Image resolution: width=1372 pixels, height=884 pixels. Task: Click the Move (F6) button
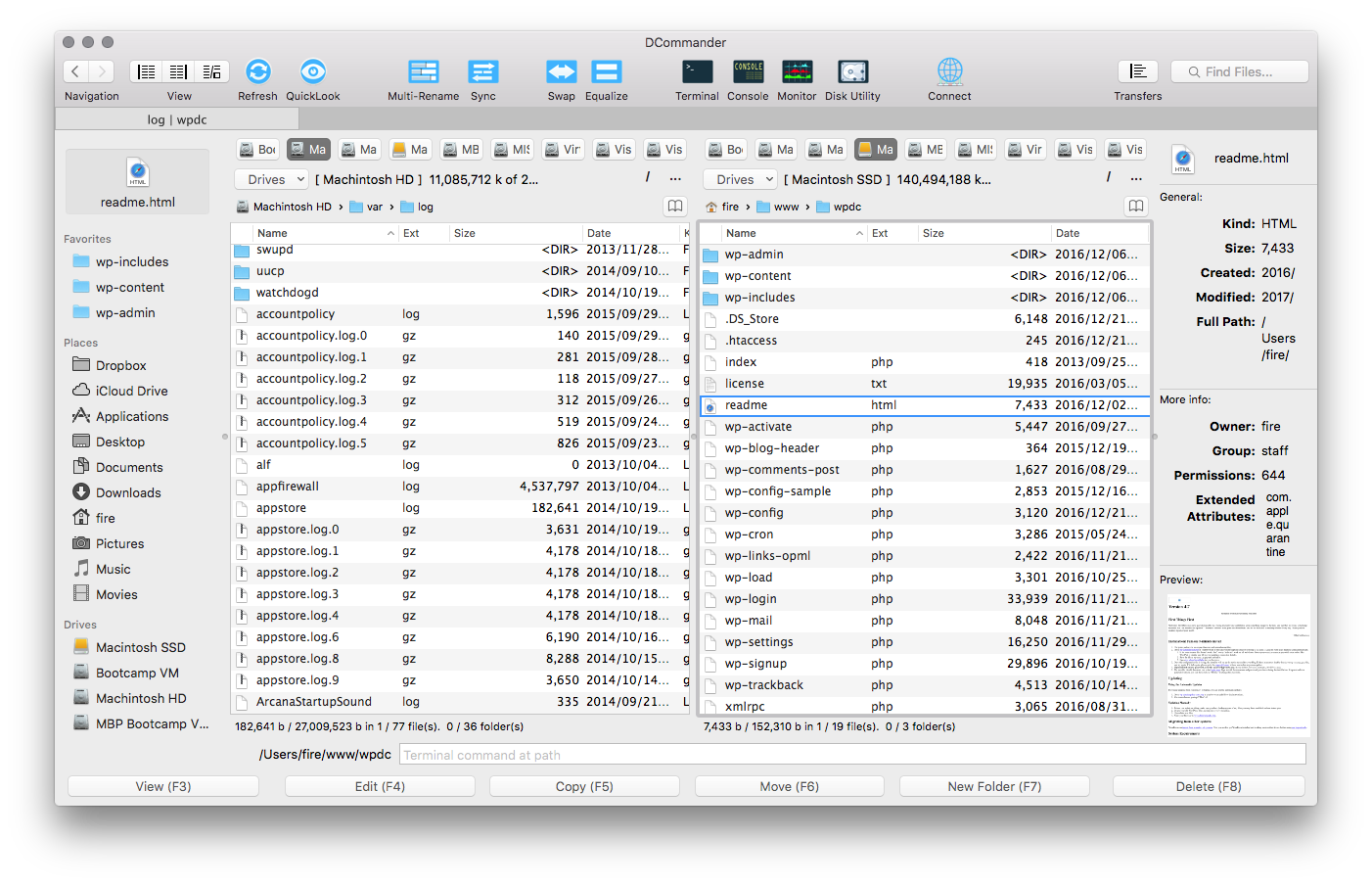[x=789, y=786]
